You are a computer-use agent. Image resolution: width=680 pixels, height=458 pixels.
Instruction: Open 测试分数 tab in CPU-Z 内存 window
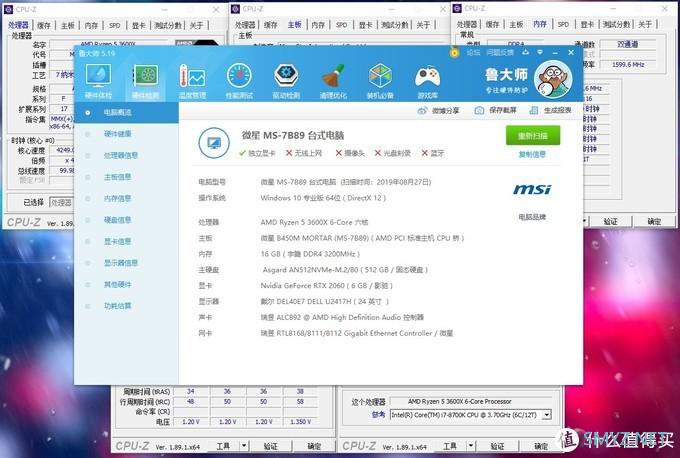tap(616, 25)
